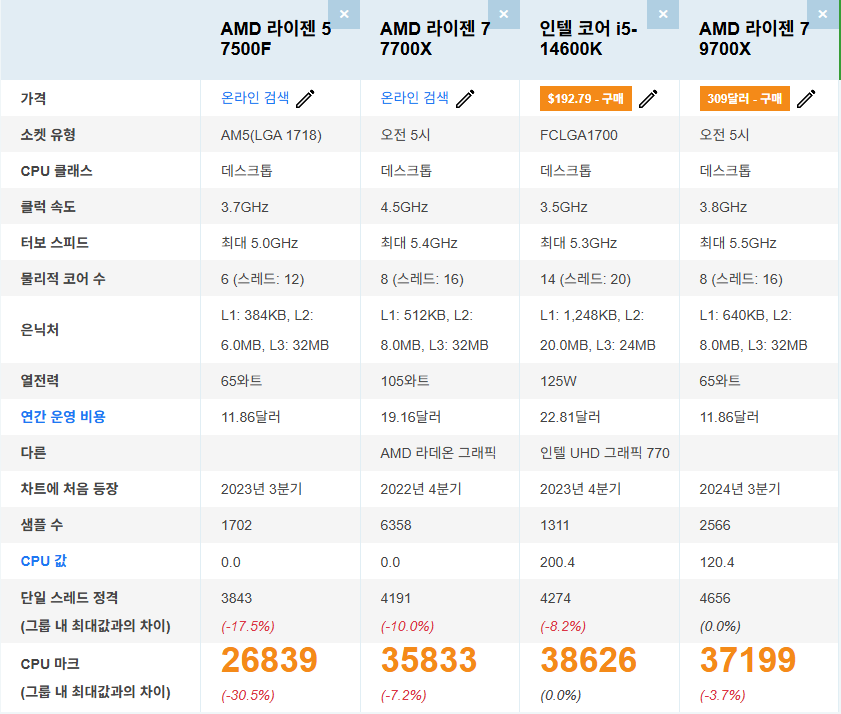Screen dimensions: 841x714
Task: Click the 인텔 UHD 그래픽 770 cell
Action: [605, 453]
